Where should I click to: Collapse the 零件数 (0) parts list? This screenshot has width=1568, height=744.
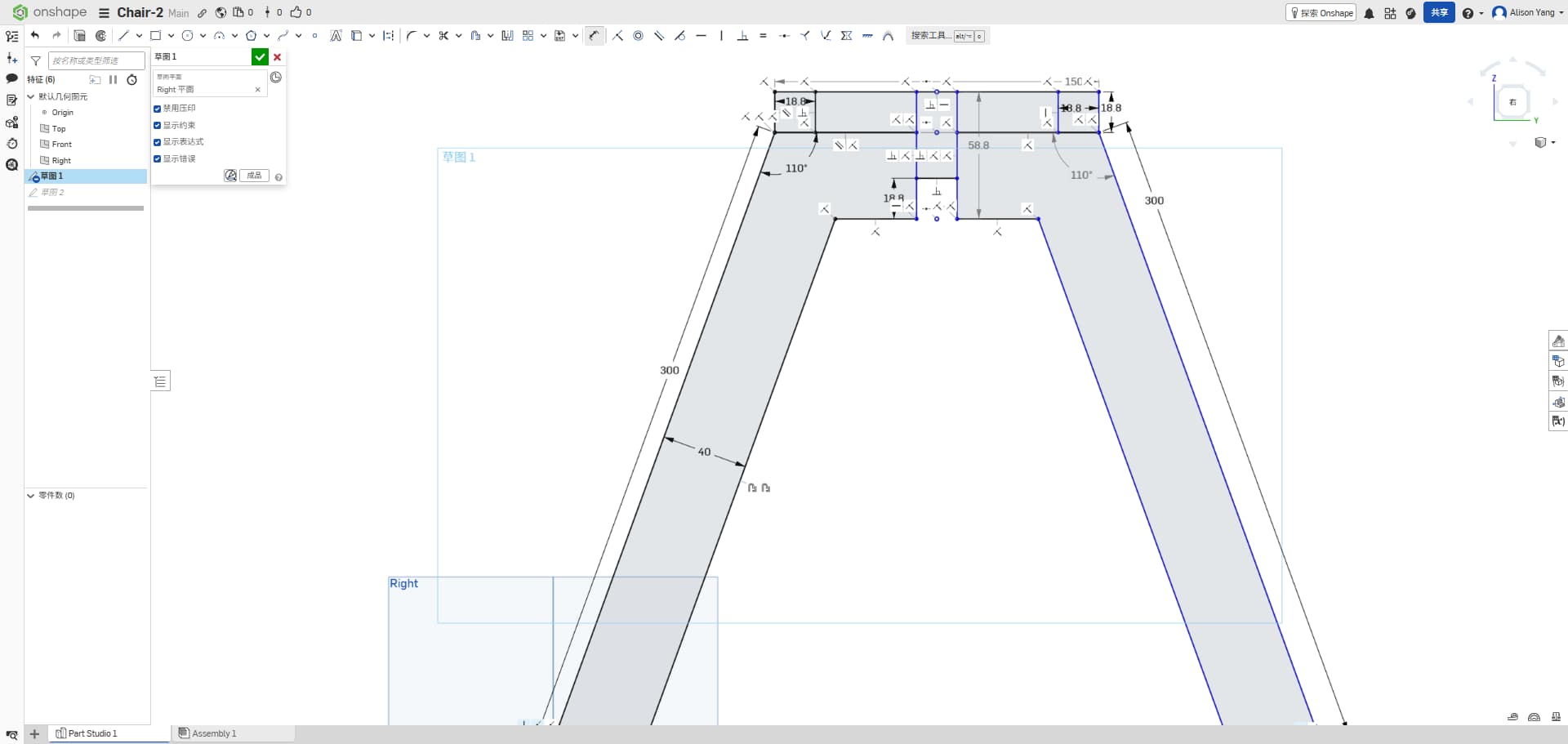click(31, 496)
